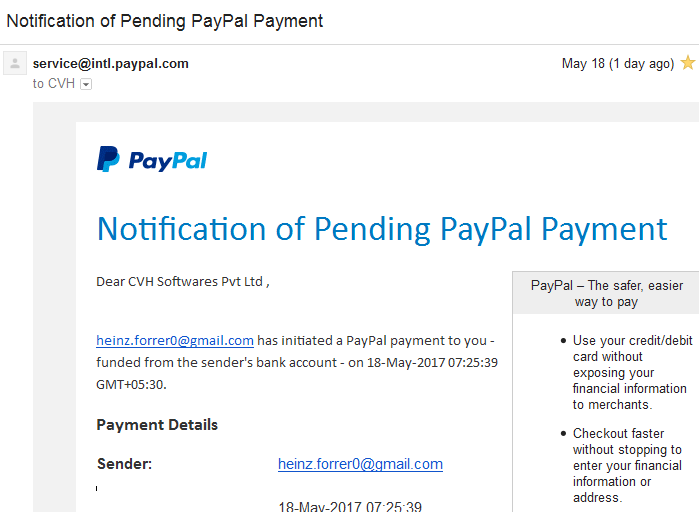Click the large blue notification heading
Image resolution: width=699 pixels, height=512 pixels.
(382, 229)
